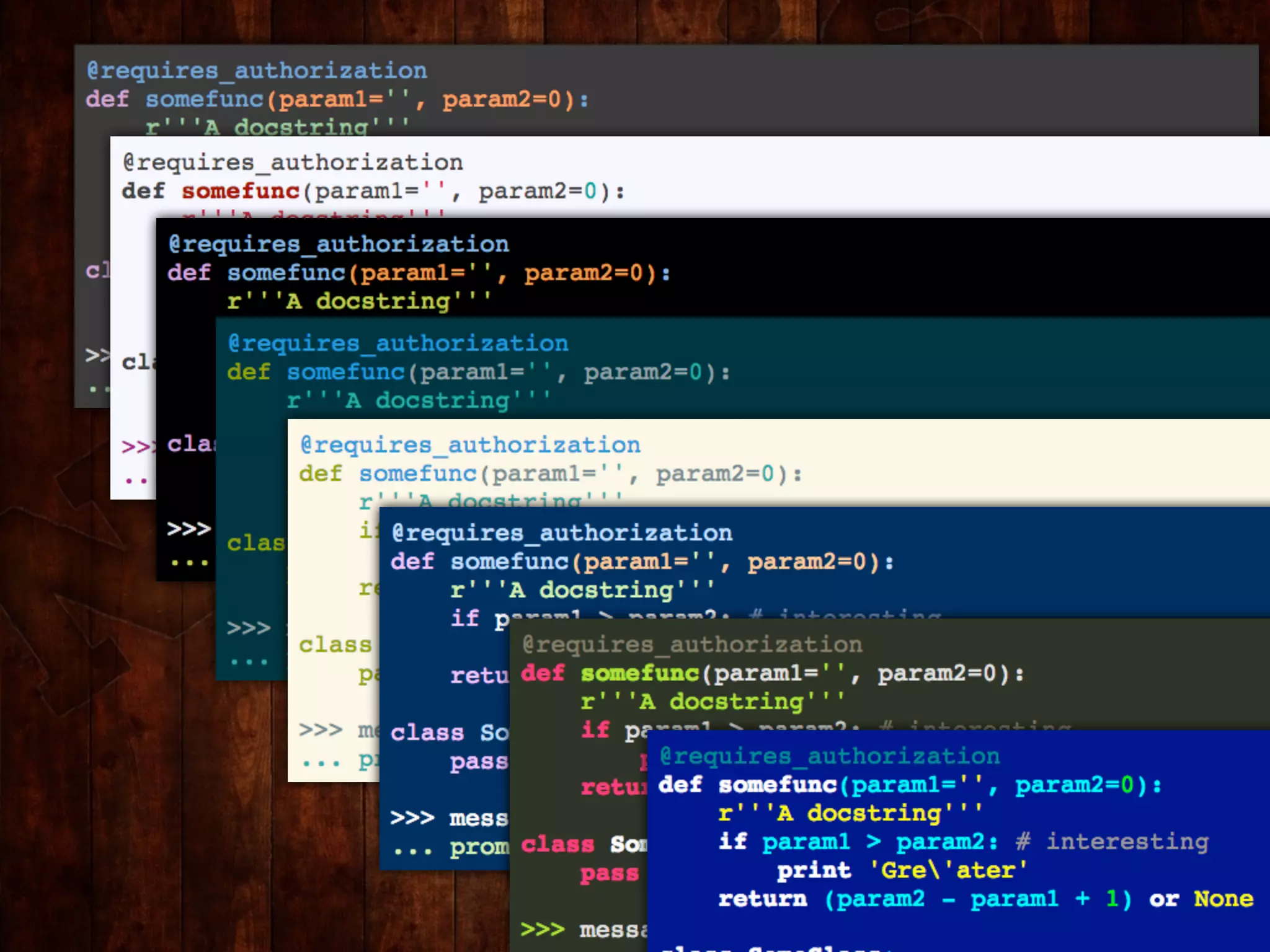Click the docstring line in the black panel
1270x952 pixels.
(x=358, y=301)
